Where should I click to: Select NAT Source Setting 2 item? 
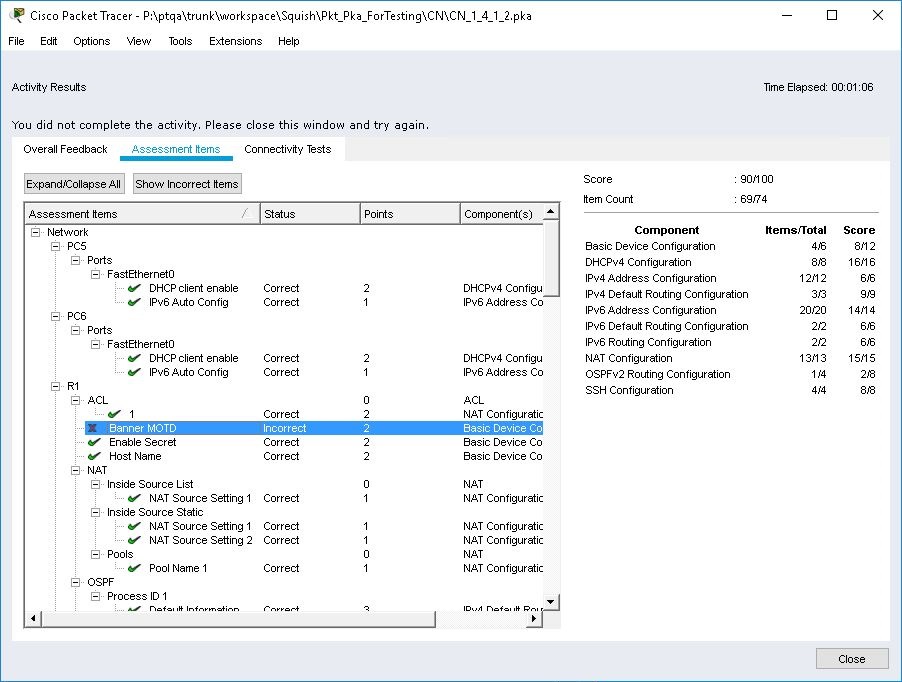click(201, 540)
